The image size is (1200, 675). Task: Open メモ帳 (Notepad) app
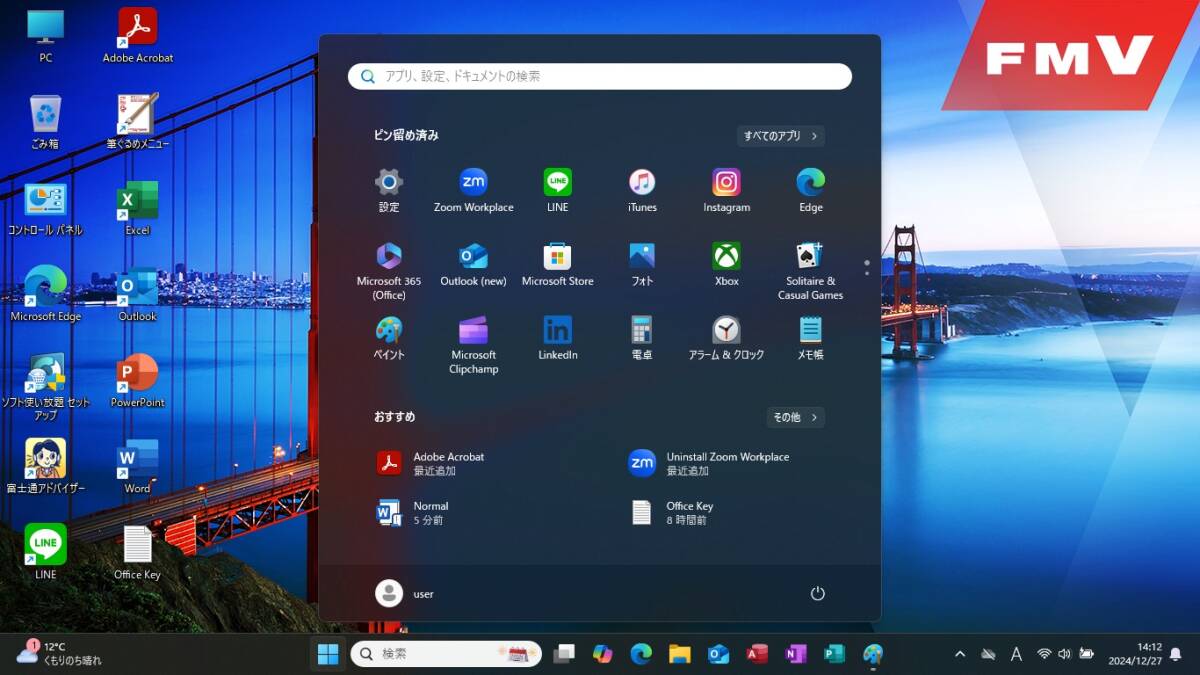811,338
